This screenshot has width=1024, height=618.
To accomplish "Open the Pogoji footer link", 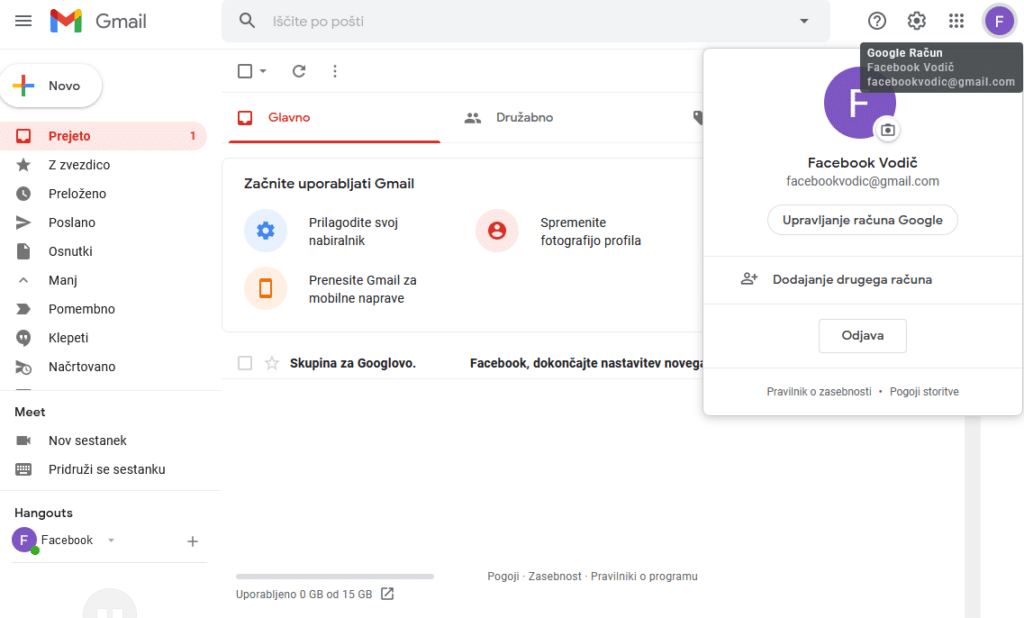I will coord(503,576).
